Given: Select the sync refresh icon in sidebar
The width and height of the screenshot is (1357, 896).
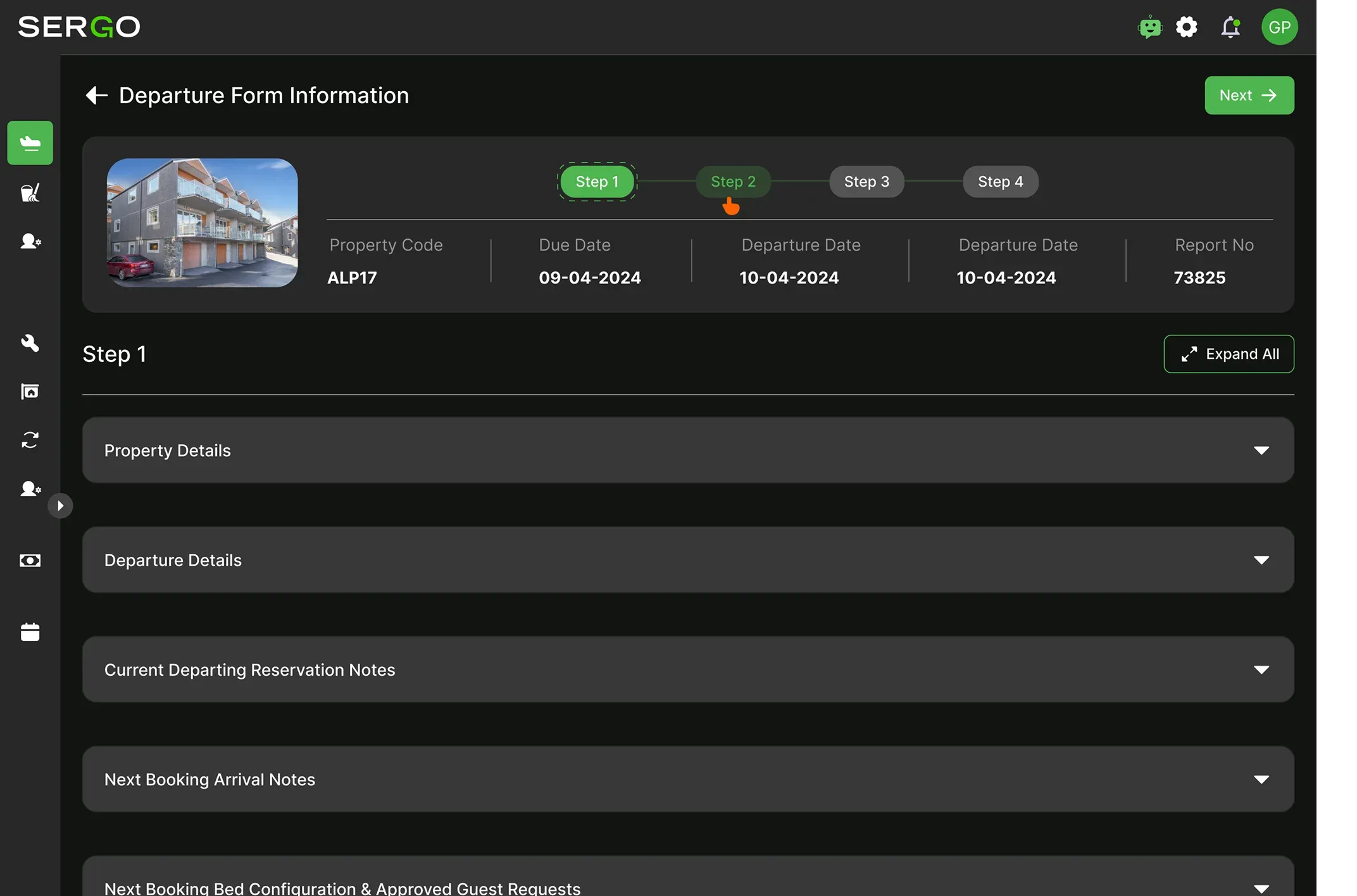Looking at the screenshot, I should 30,440.
